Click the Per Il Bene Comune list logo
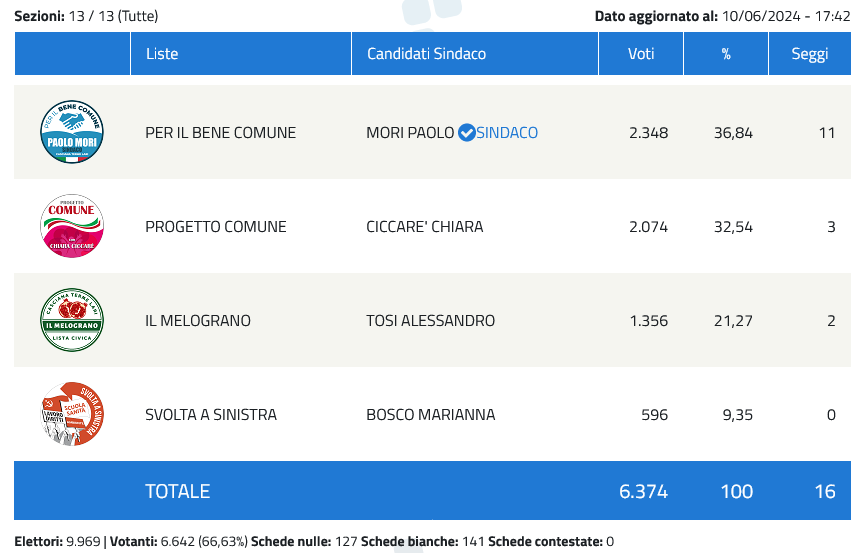The height and width of the screenshot is (553, 865). point(72,132)
